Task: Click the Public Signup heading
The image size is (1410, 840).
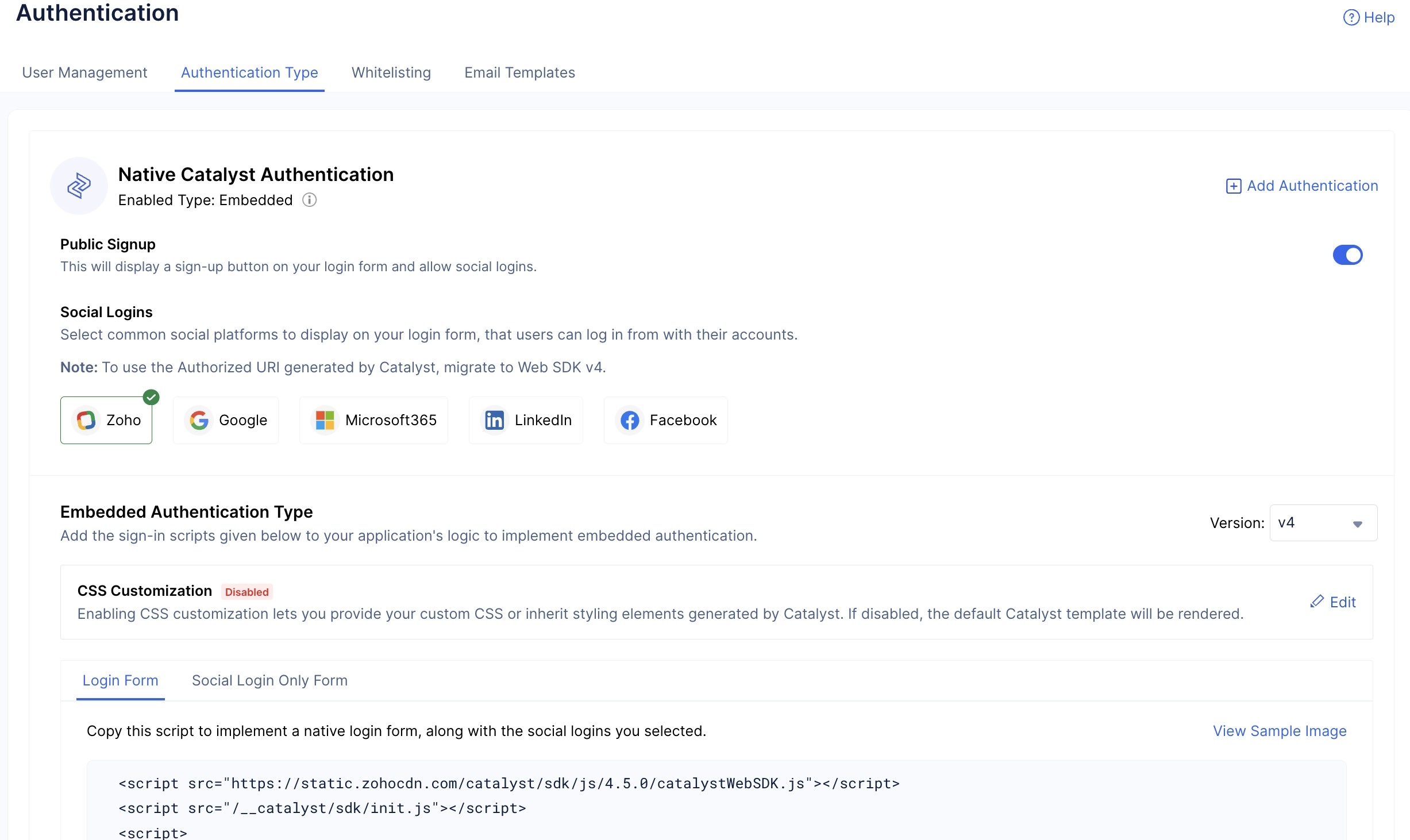Action: point(108,244)
